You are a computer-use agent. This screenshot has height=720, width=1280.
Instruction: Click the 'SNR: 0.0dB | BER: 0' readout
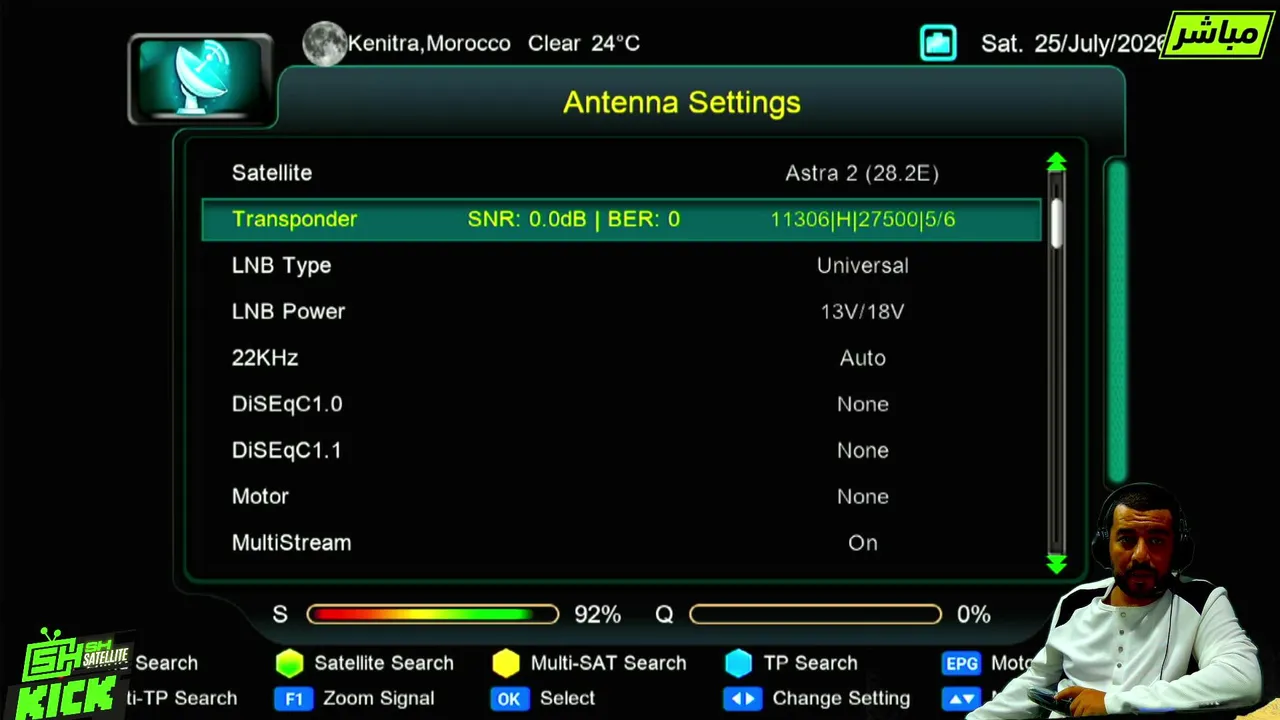coord(574,219)
